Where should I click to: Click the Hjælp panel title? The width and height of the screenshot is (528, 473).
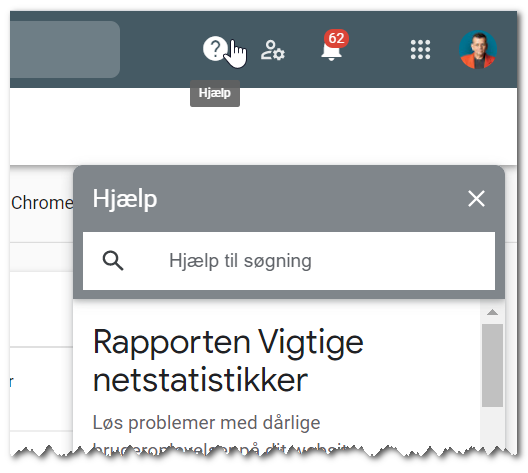coord(125,199)
